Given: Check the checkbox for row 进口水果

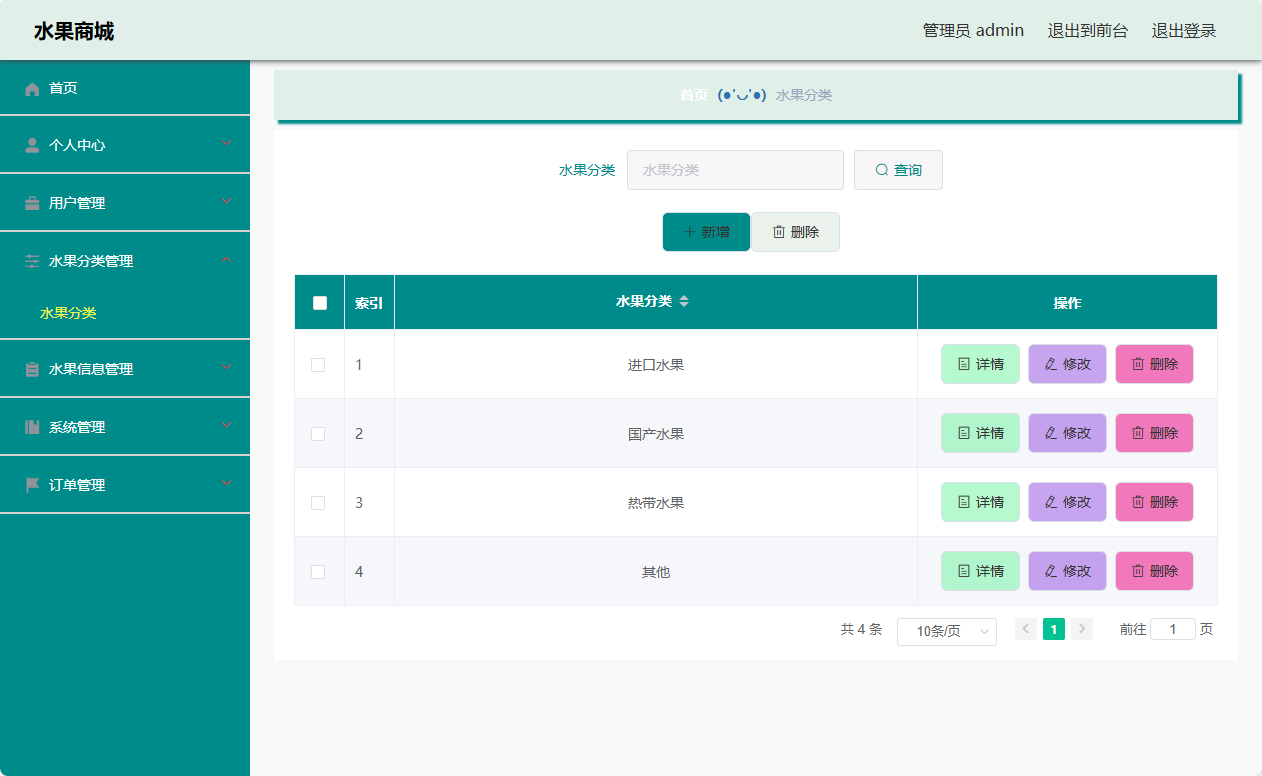Looking at the screenshot, I should tap(318, 364).
